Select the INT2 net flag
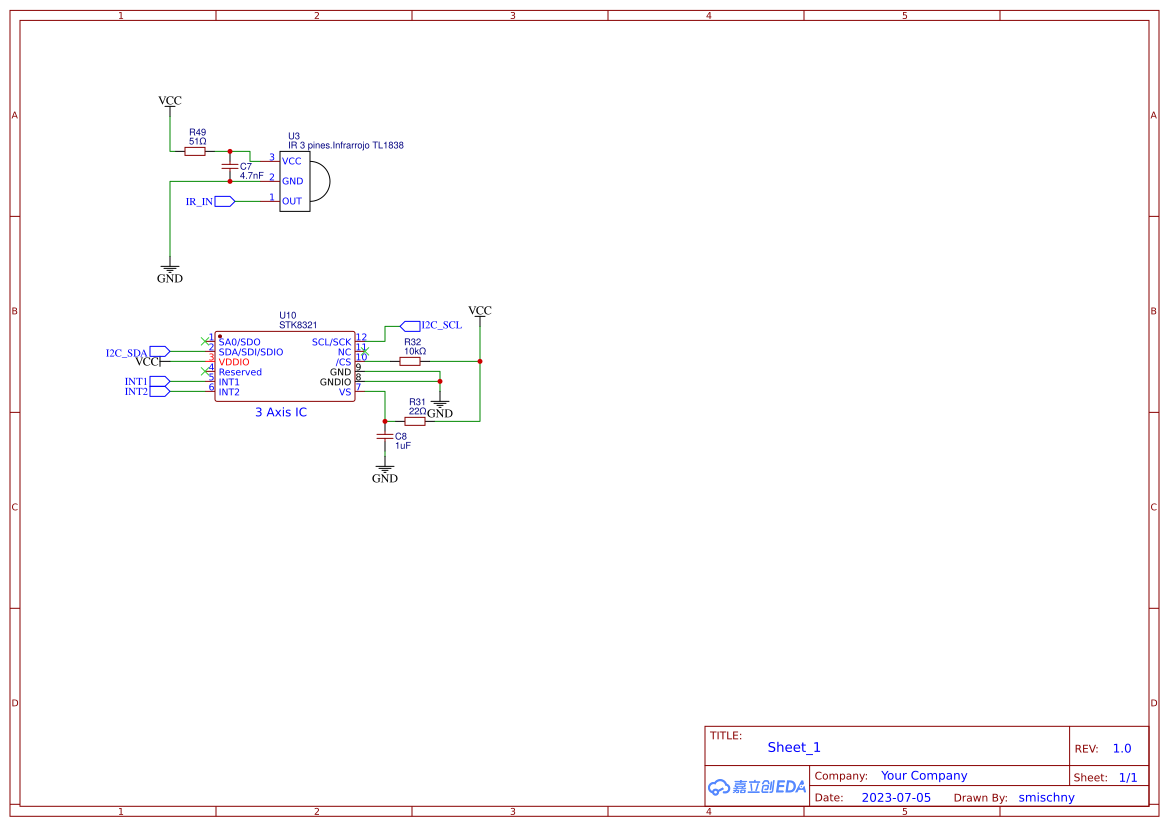The width and height of the screenshot is (1169, 827). tap(158, 391)
